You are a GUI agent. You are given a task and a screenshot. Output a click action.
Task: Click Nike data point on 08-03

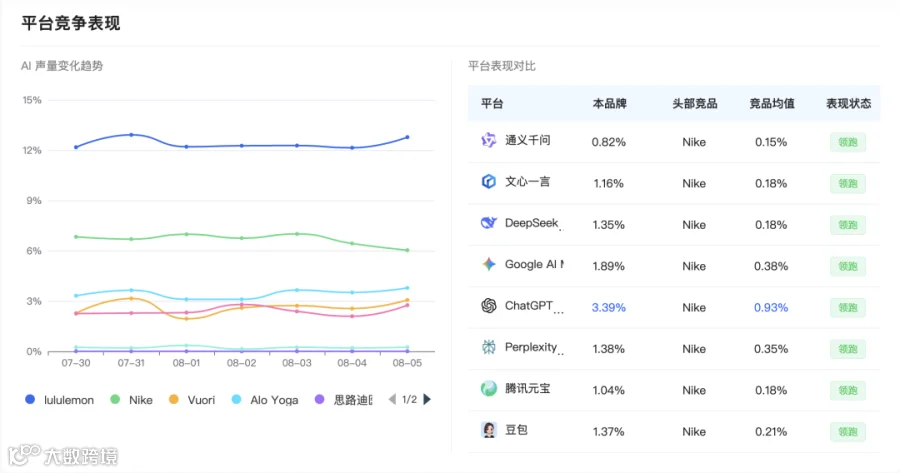(297, 234)
